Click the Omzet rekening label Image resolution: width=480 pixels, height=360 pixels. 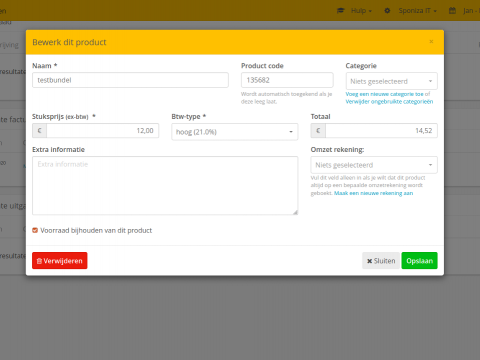[x=337, y=150]
